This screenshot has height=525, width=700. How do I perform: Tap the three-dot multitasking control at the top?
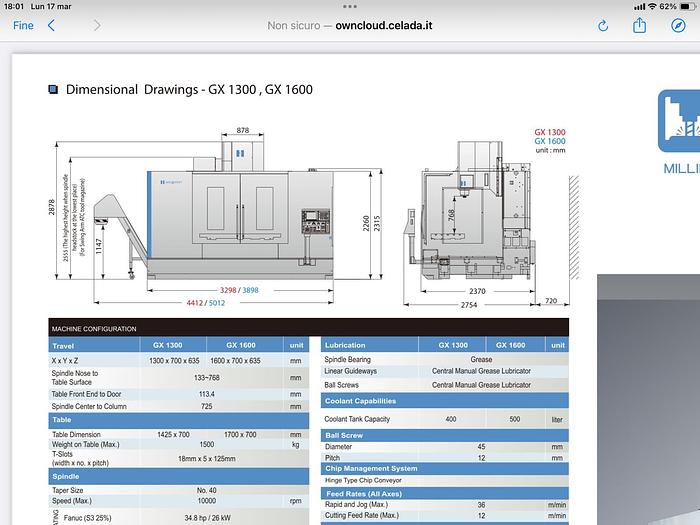(x=350, y=6)
